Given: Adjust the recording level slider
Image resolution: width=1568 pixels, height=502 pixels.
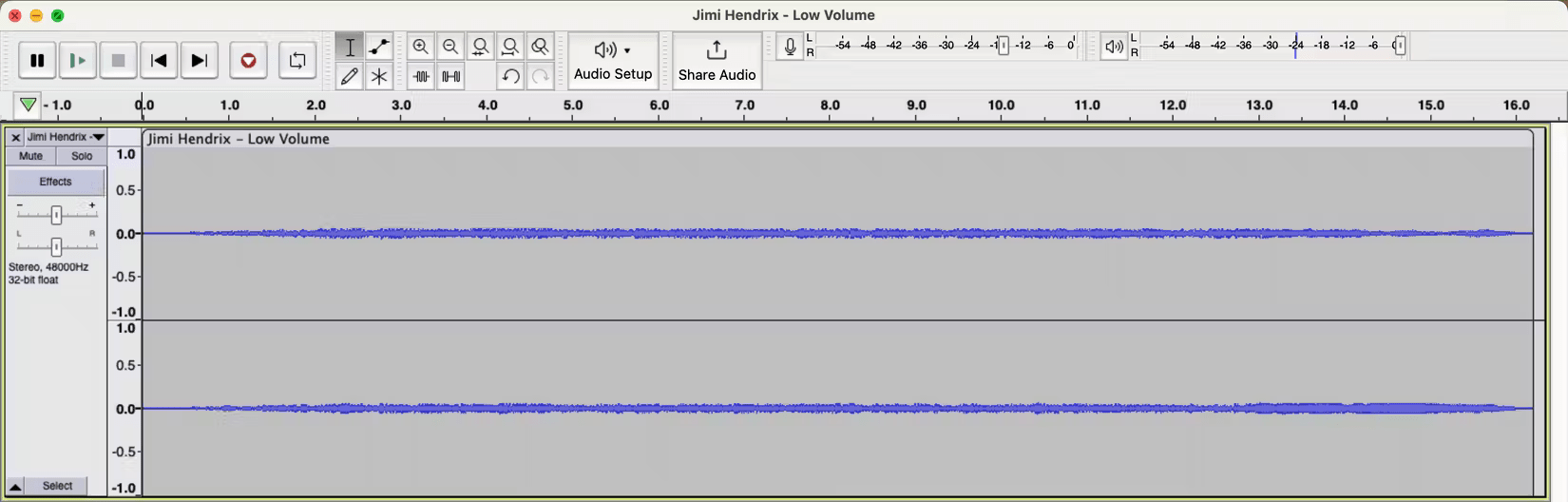Looking at the screenshot, I should point(1004,46).
